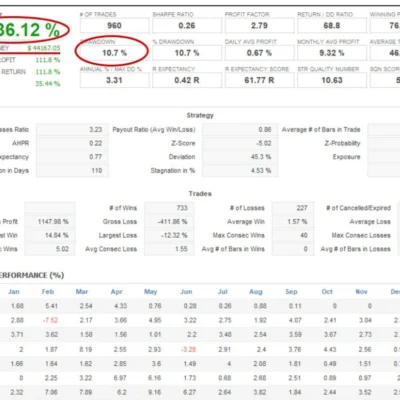
Task: Select the Monthly Avg Profit value 9.32 %
Action: 332,53
